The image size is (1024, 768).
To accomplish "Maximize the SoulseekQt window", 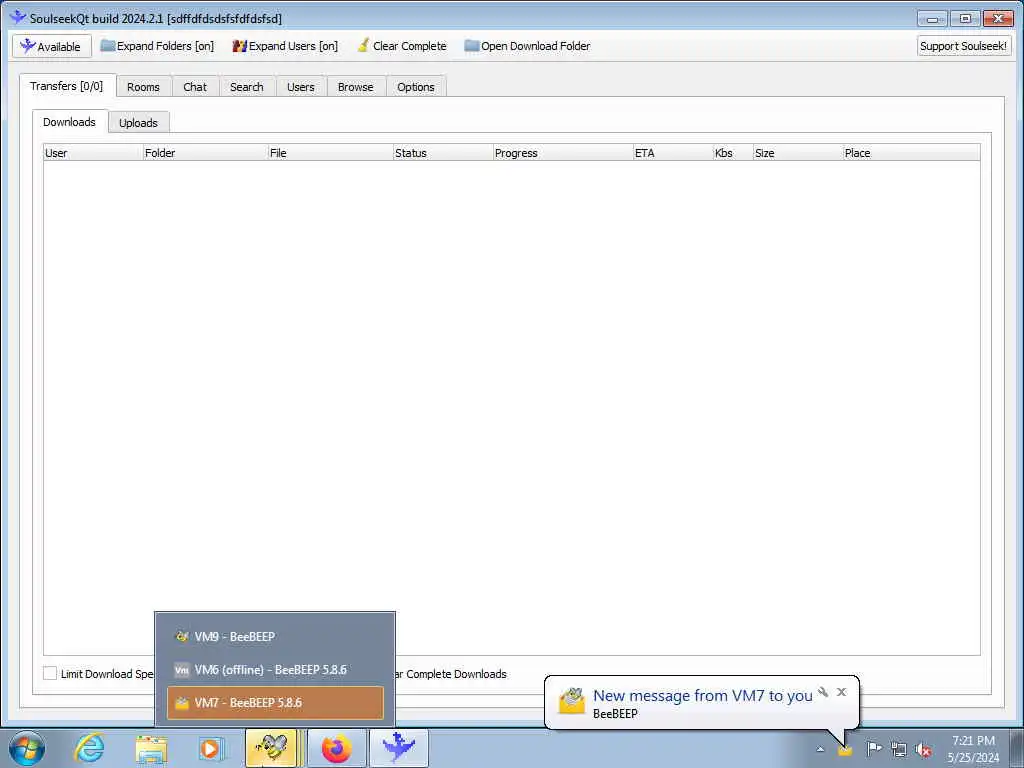I will tap(965, 18).
